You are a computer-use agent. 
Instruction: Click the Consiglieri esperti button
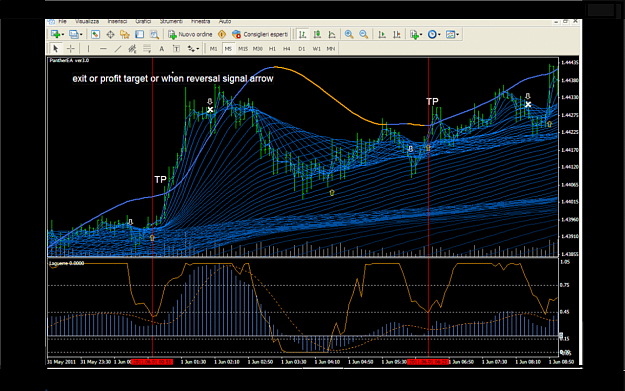click(260, 34)
